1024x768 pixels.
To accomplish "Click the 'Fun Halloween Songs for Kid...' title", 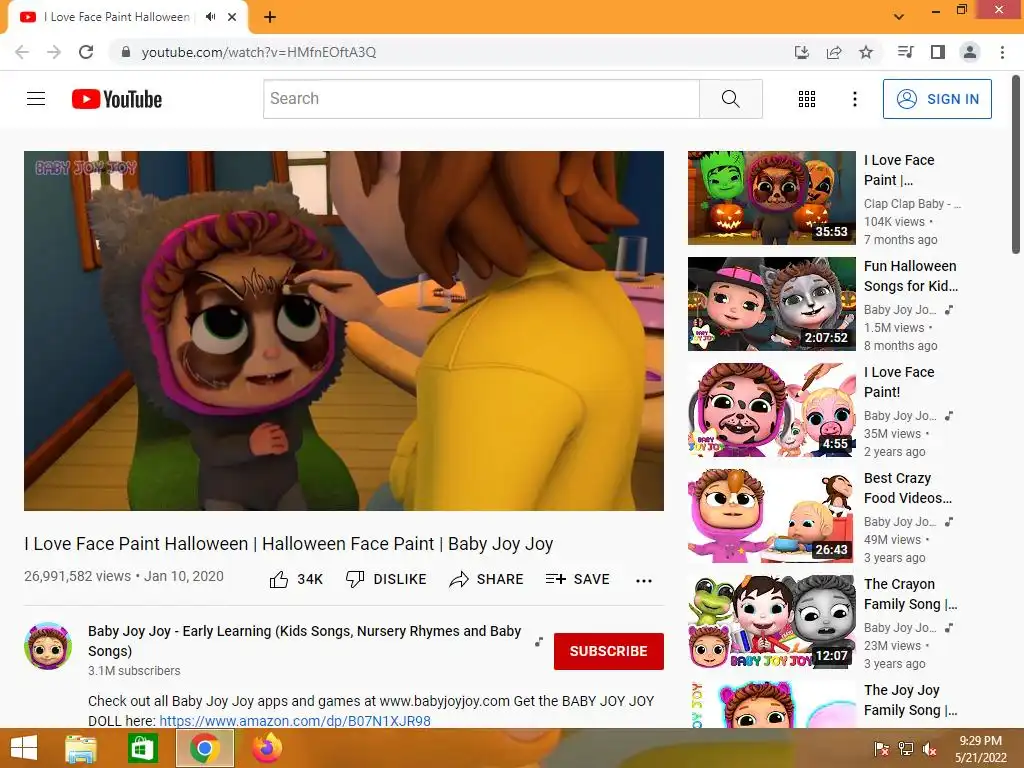I will point(911,276).
